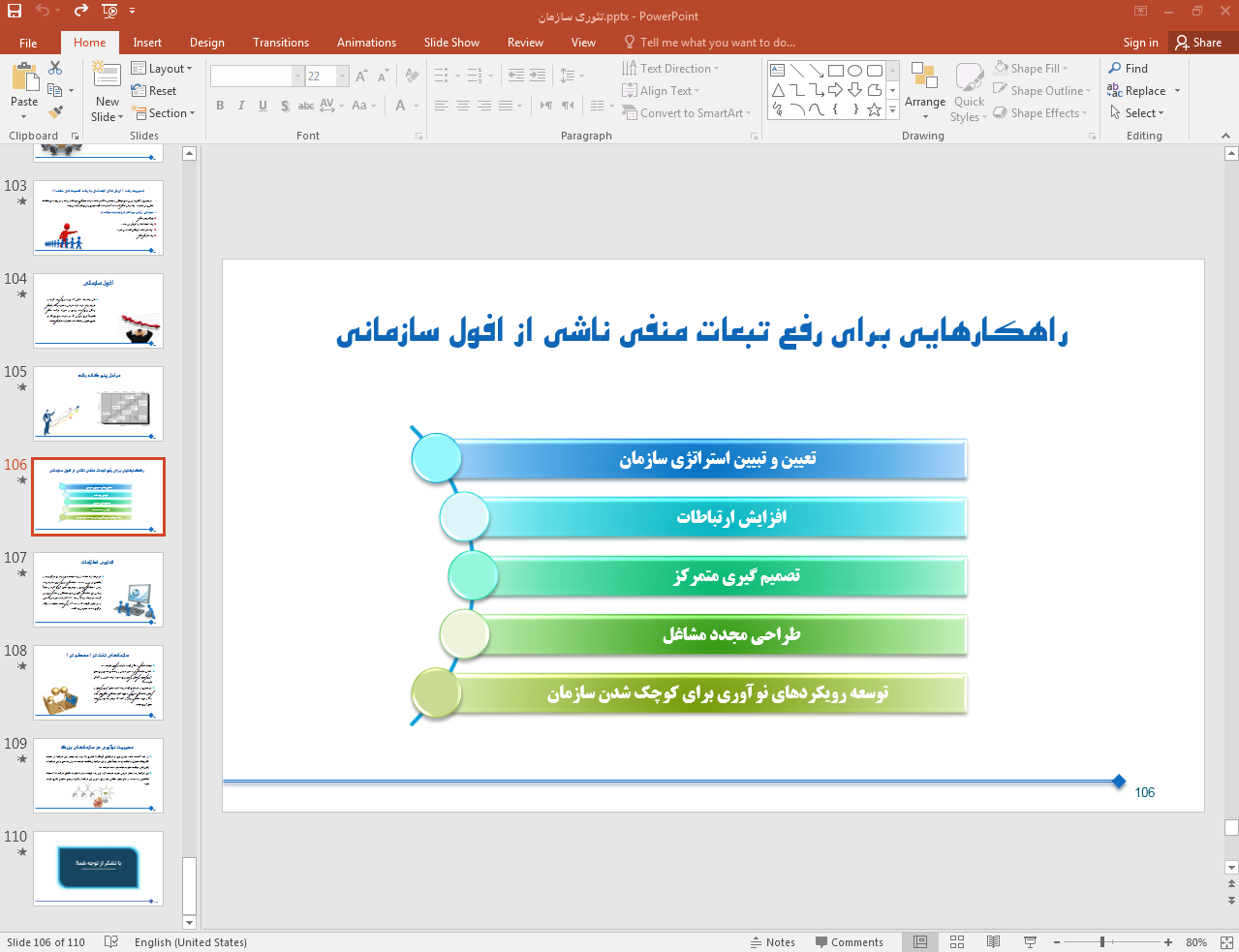The width and height of the screenshot is (1239, 952).
Task: Click the Quick Styles icon
Action: tap(969, 77)
